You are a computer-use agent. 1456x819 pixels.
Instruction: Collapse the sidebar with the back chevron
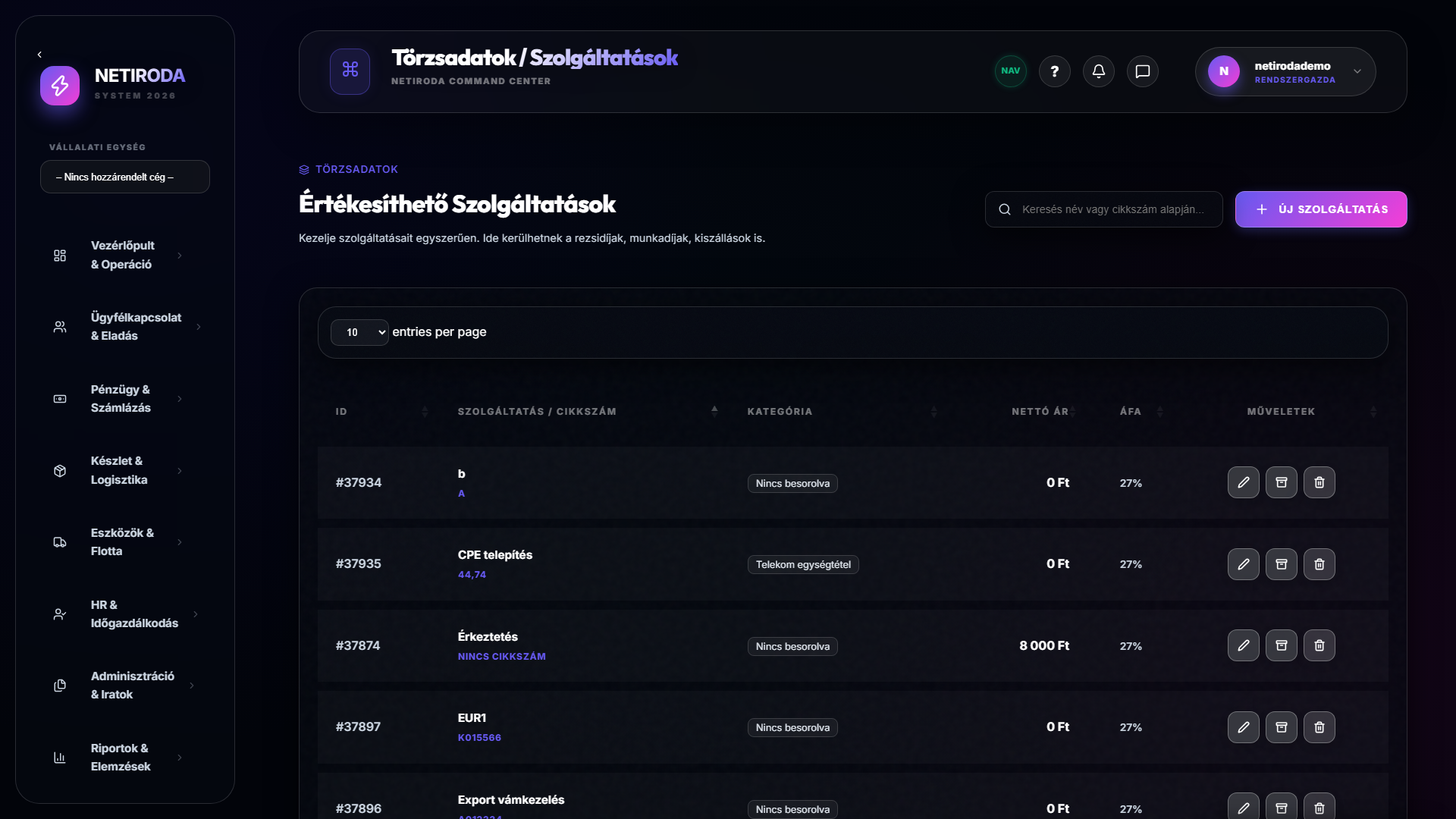[39, 55]
